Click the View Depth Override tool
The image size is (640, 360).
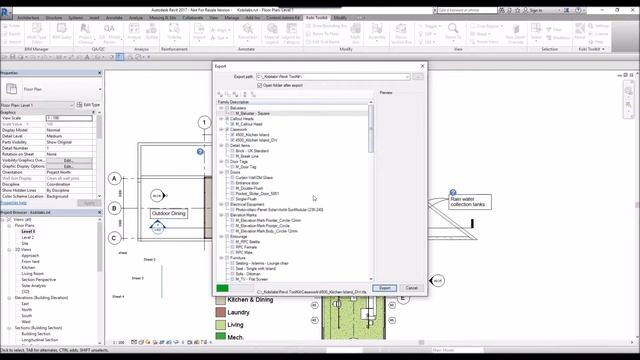[x=516, y=33]
